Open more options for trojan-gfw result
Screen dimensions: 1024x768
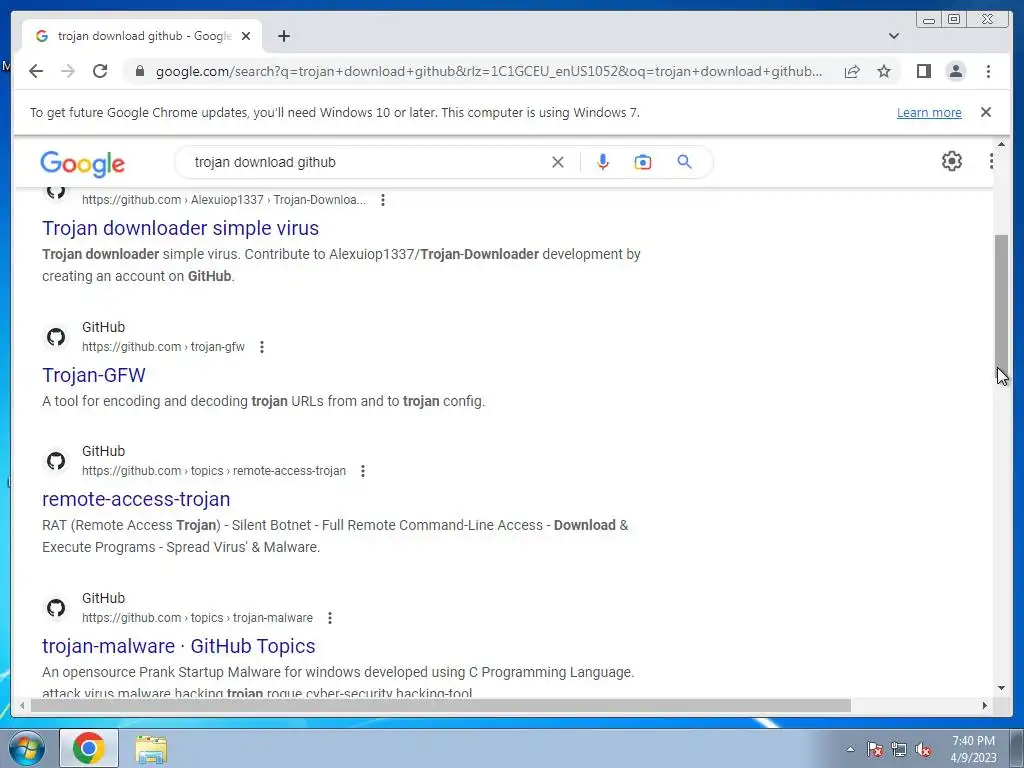(262, 347)
